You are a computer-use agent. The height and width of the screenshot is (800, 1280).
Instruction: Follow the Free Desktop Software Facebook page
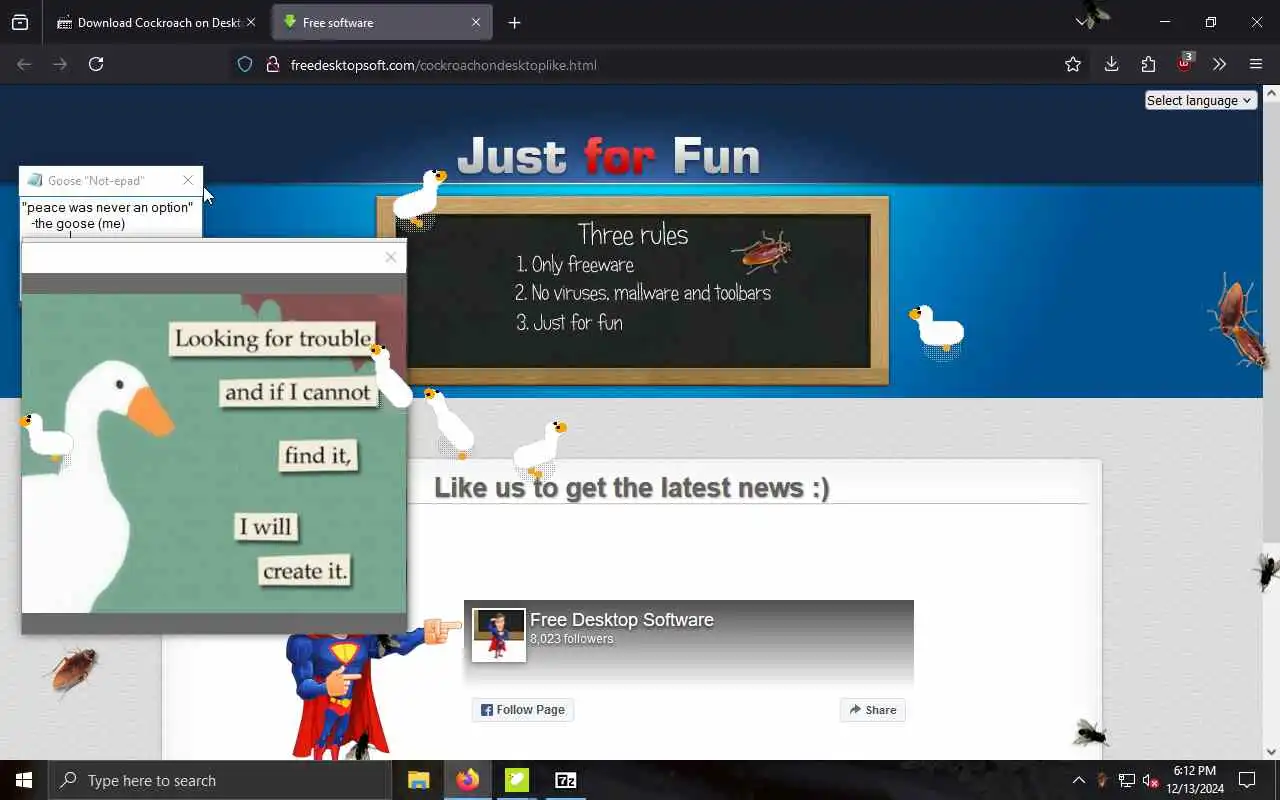pos(523,710)
